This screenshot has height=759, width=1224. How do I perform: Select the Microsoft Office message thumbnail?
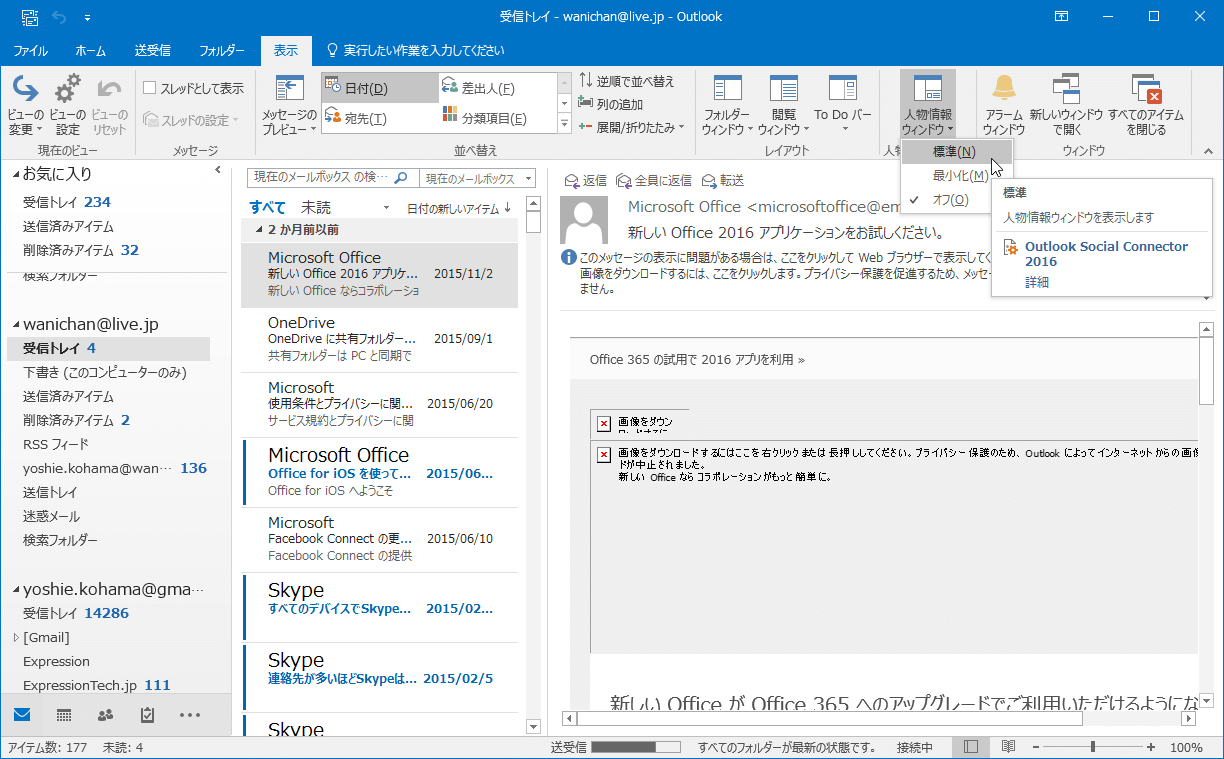point(380,270)
